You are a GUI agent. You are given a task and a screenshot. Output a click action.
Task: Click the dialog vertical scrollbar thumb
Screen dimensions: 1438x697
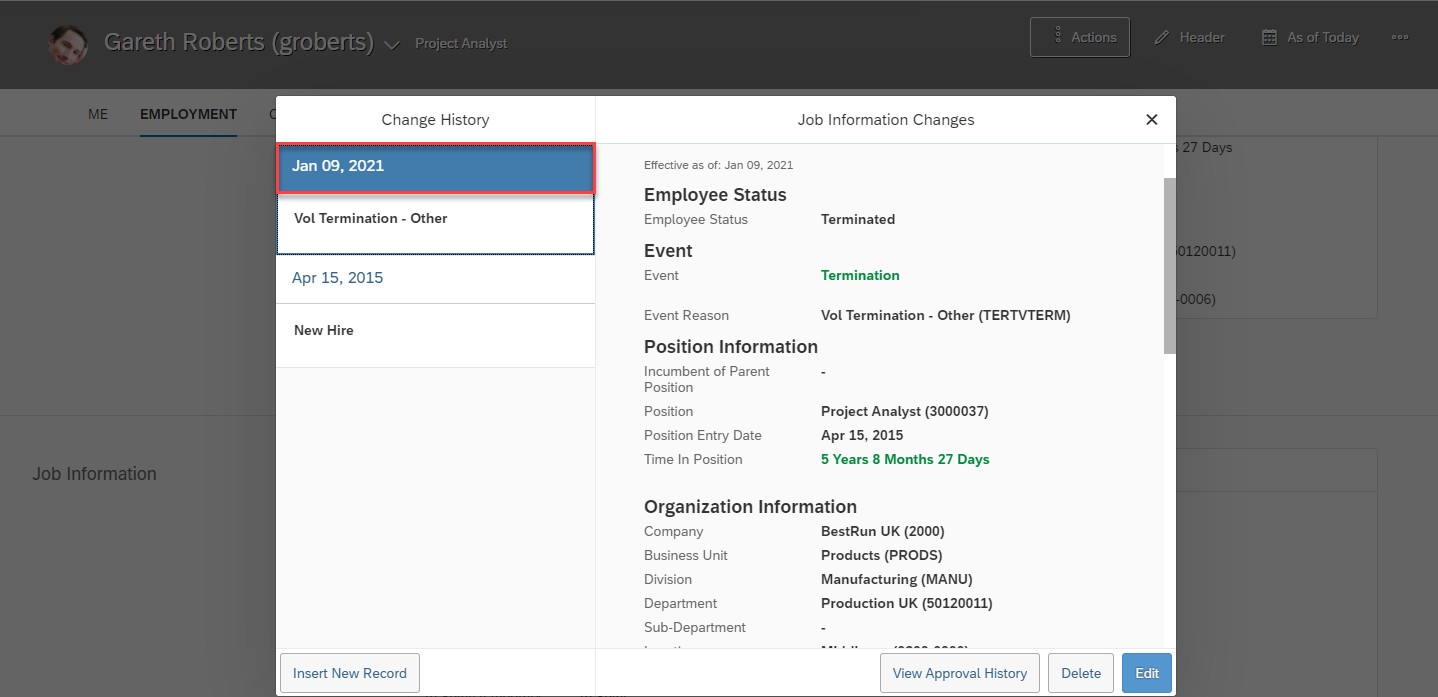coord(1170,265)
